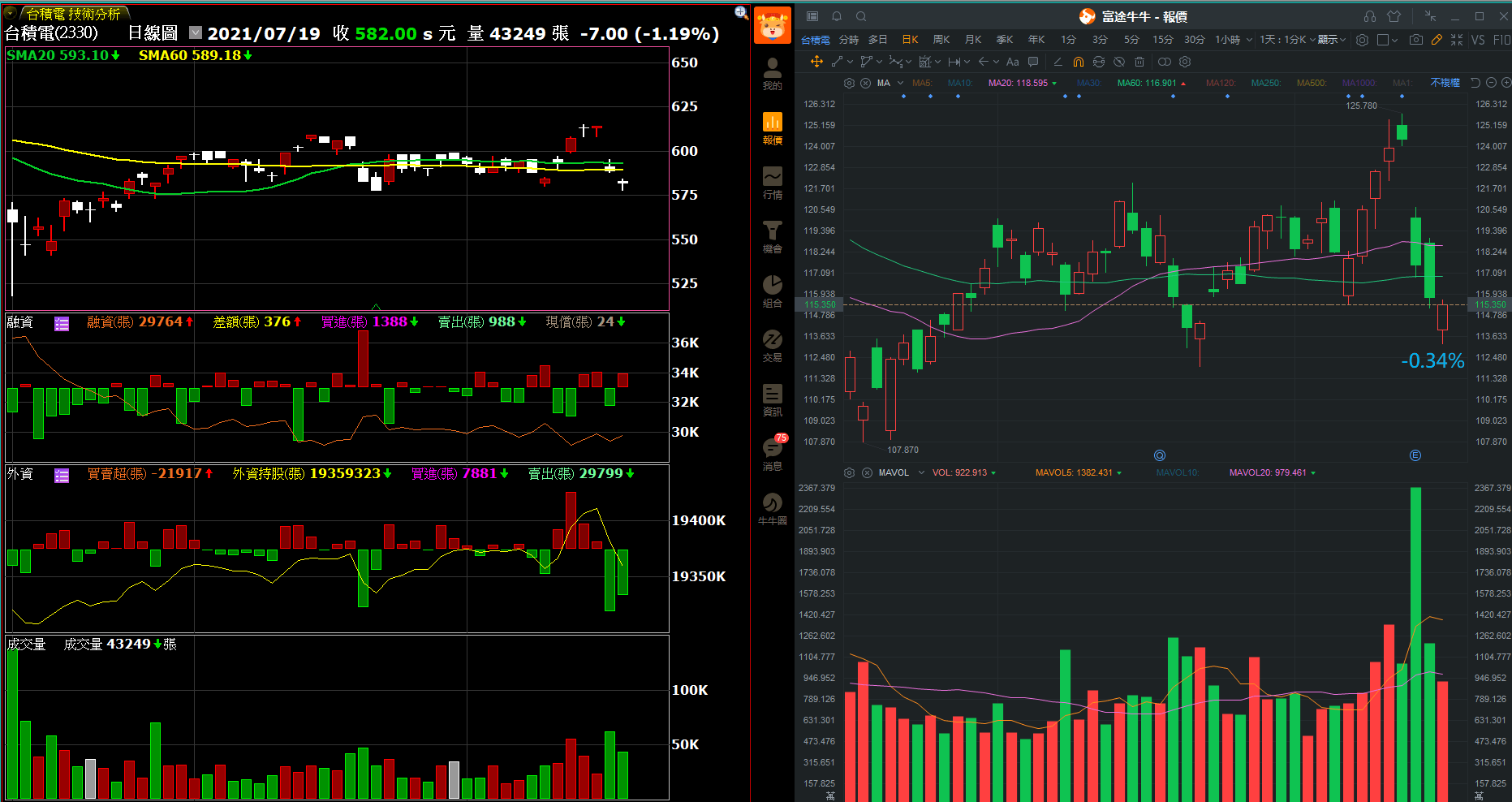Toggle the magnet snap tool
This screenshot has width=1512, height=802.
point(1078,62)
